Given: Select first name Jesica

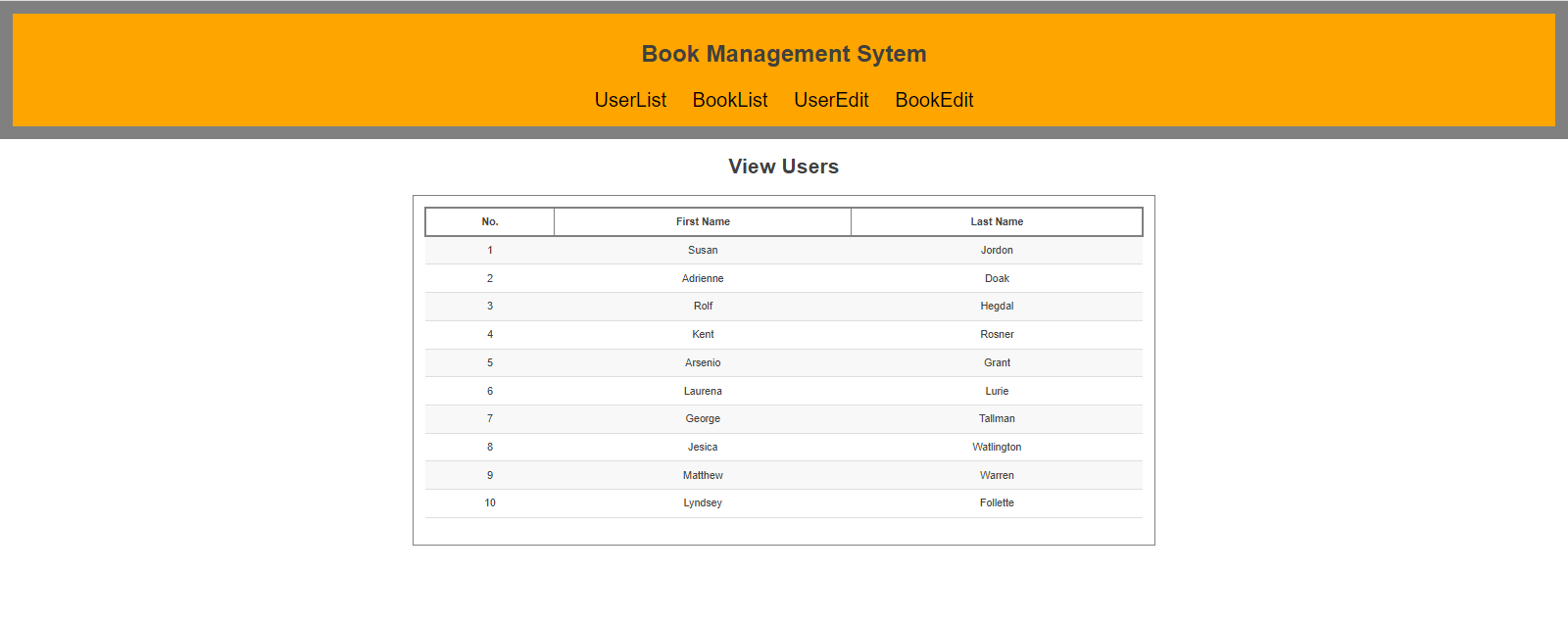Looking at the screenshot, I should [703, 447].
